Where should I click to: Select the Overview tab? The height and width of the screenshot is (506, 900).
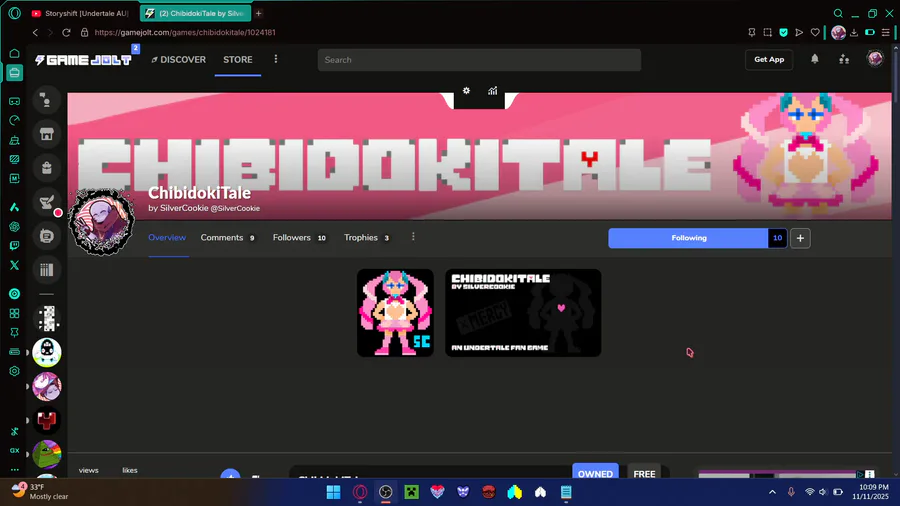[167, 238]
